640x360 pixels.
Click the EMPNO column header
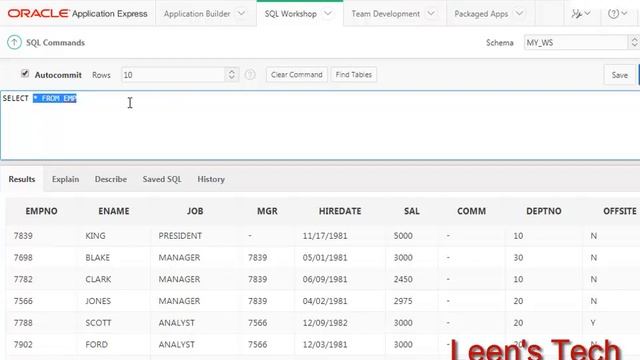[x=41, y=211]
